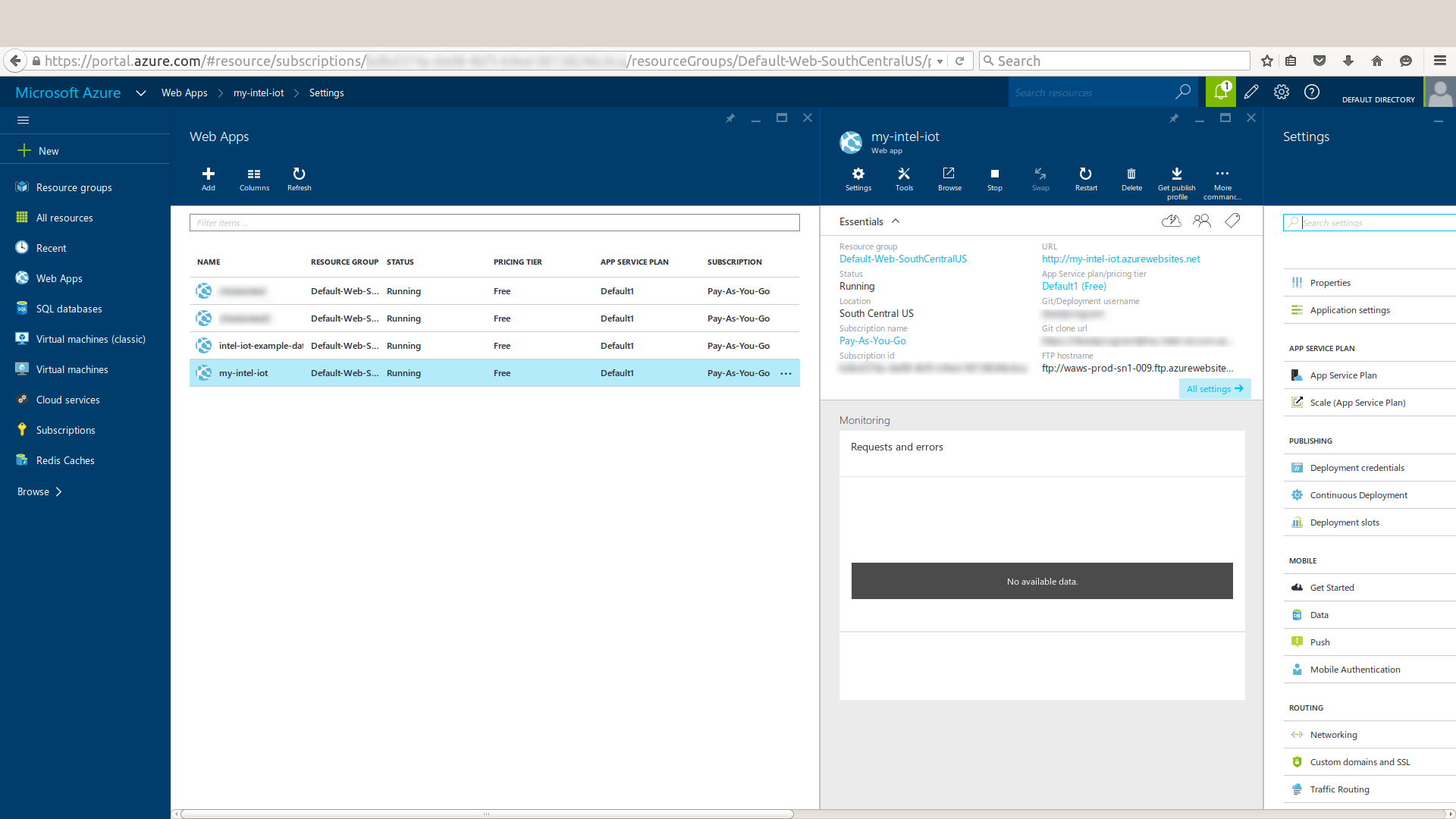Image resolution: width=1456 pixels, height=819 pixels.
Task: Click the Refresh icon in Web Apps blade
Action: pyautogui.click(x=299, y=174)
